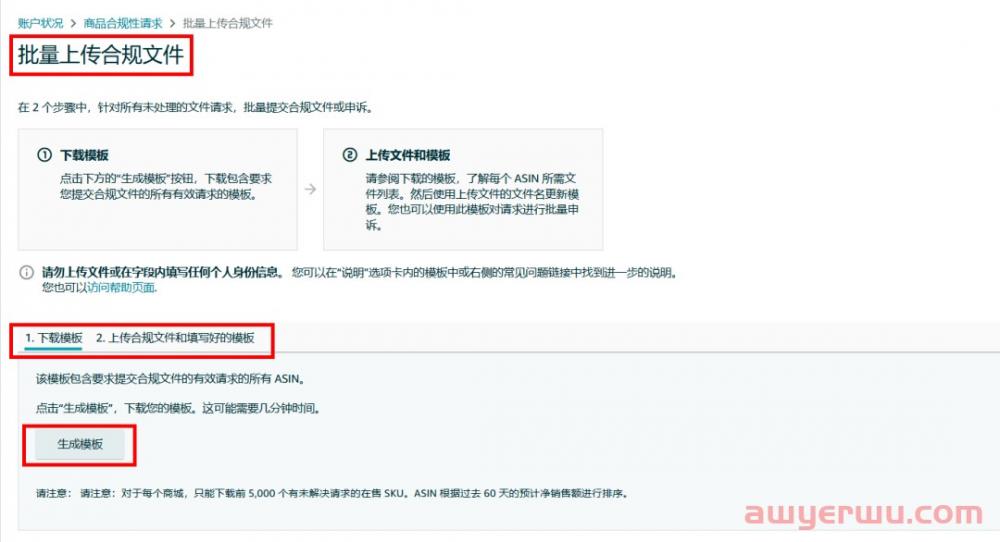Click the arrow between the step cards
The image size is (1000, 542).
[311, 189]
